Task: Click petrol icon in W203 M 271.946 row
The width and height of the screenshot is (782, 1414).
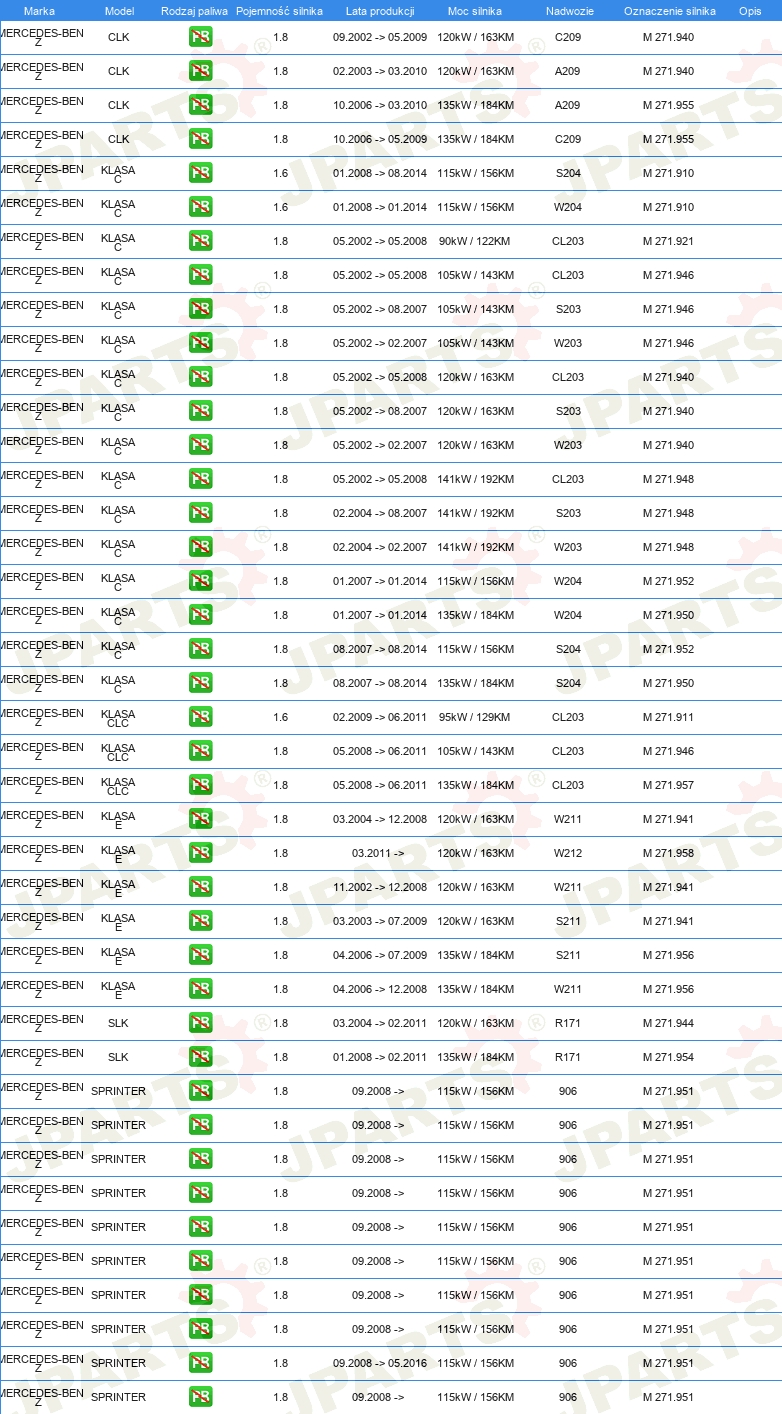Action: [x=201, y=344]
